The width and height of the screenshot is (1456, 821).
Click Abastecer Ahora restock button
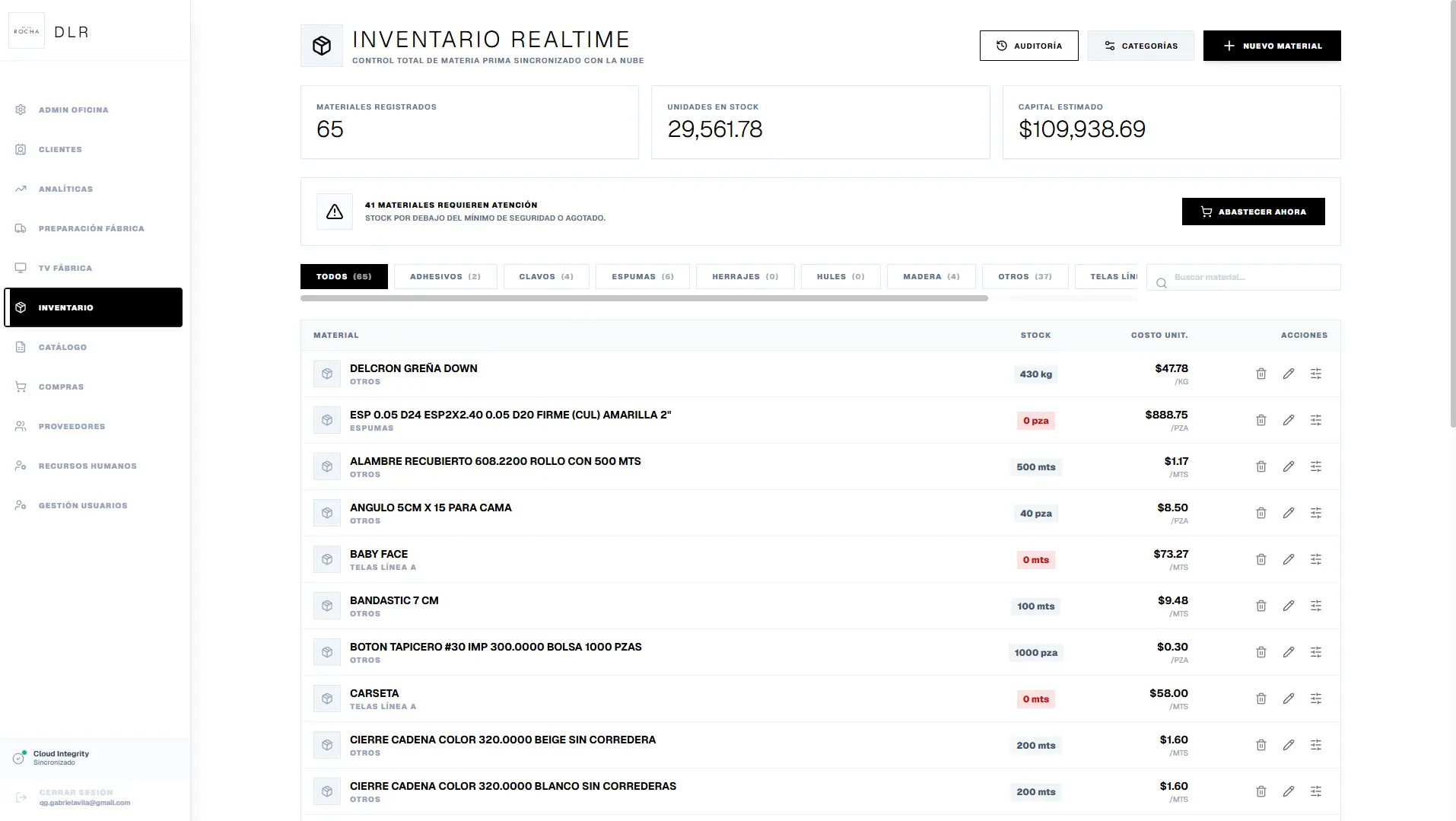coord(1253,212)
